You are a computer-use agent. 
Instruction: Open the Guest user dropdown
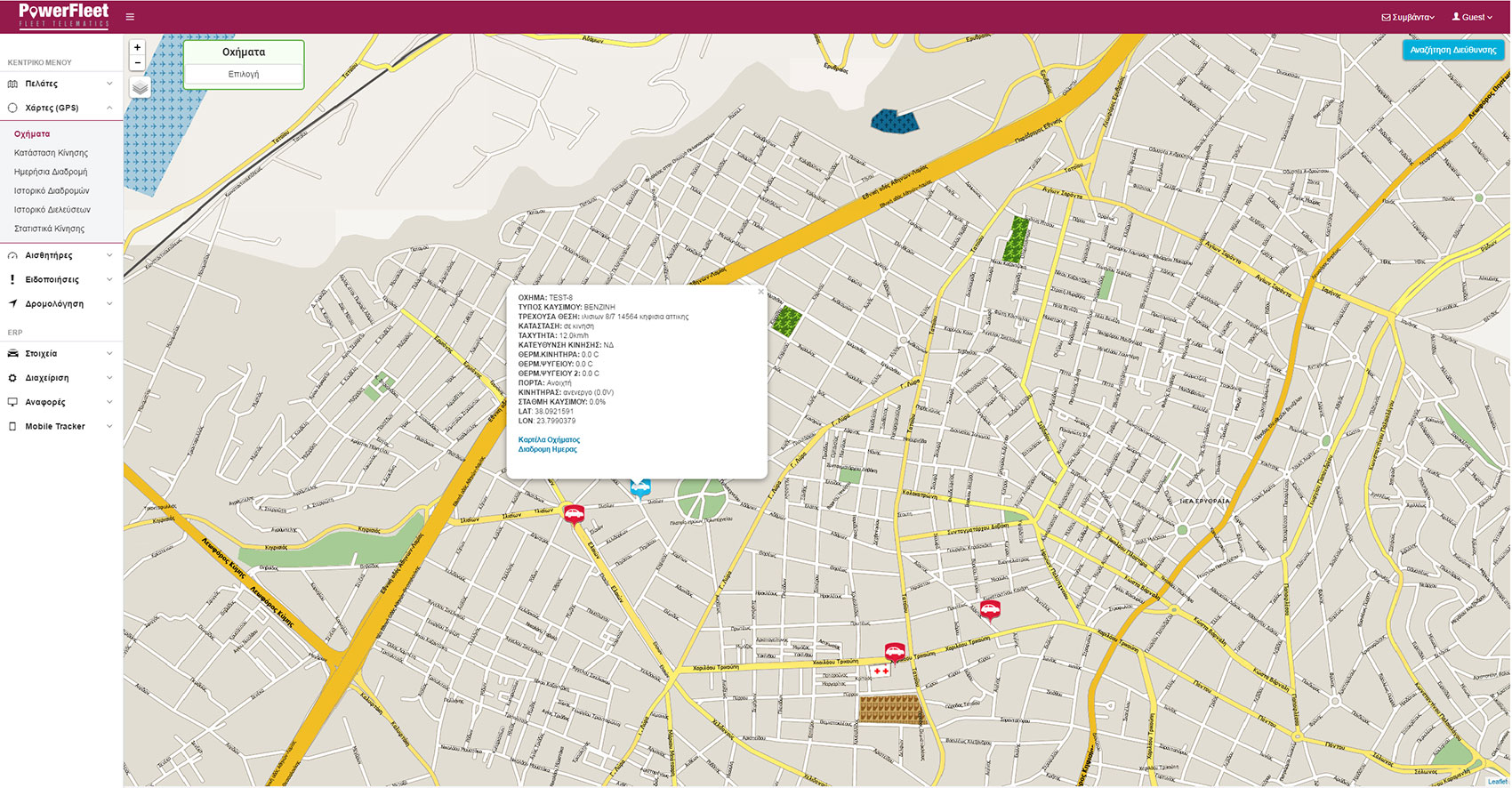pyautogui.click(x=1472, y=17)
